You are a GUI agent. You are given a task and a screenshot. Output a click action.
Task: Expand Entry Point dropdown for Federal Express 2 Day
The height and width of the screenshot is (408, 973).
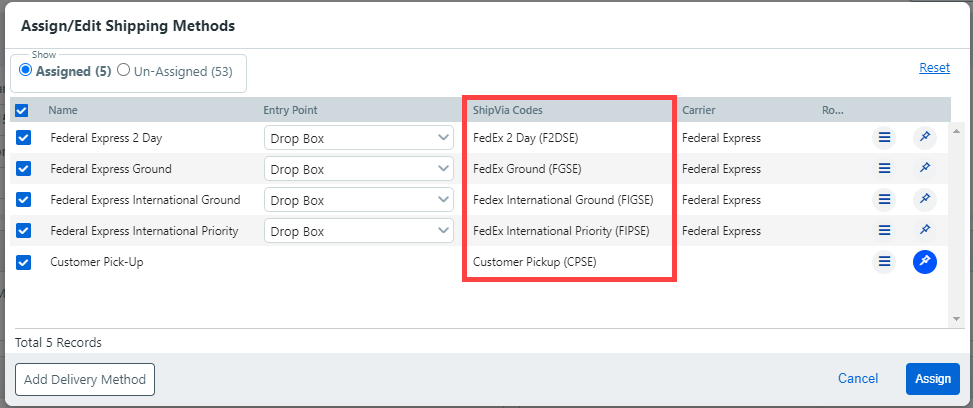pyautogui.click(x=359, y=138)
